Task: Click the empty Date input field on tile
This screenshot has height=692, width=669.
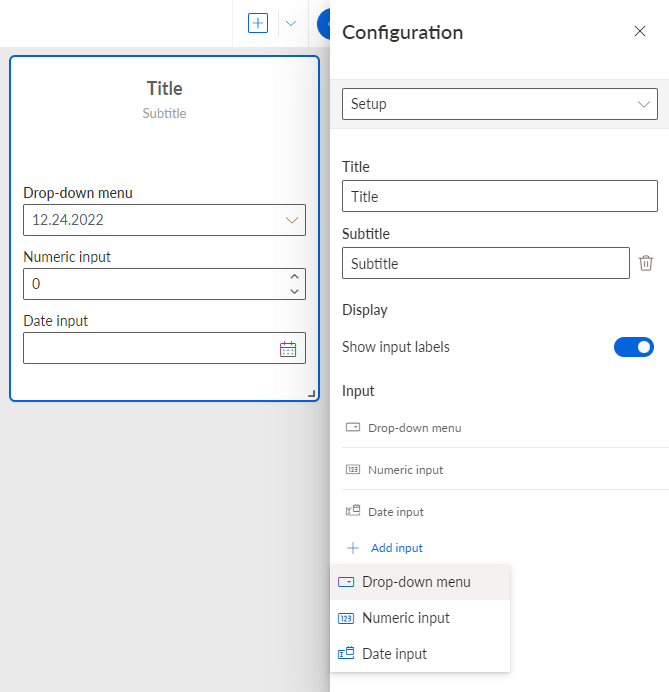Action: [x=164, y=348]
